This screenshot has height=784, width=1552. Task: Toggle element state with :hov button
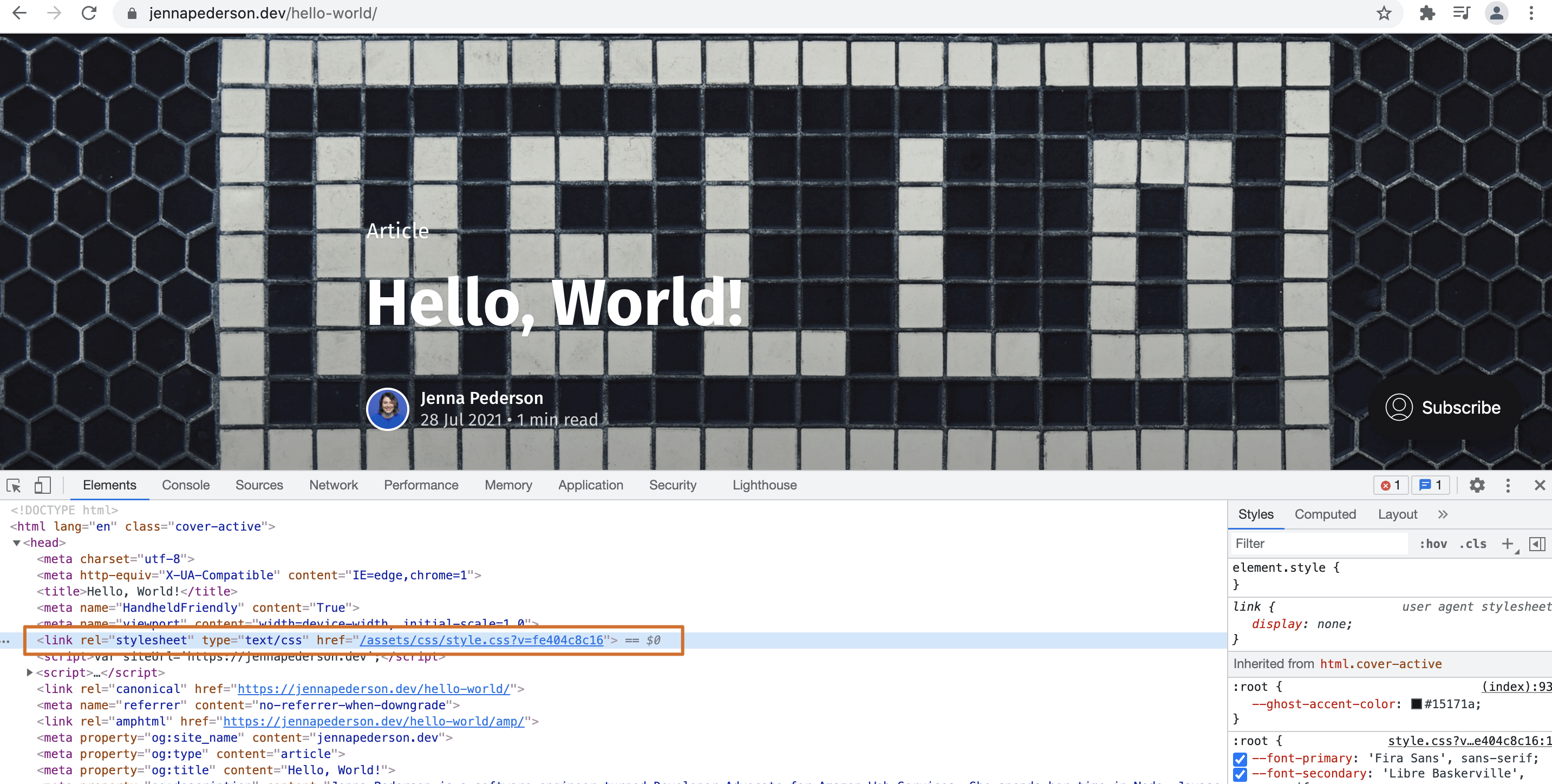(x=1433, y=544)
